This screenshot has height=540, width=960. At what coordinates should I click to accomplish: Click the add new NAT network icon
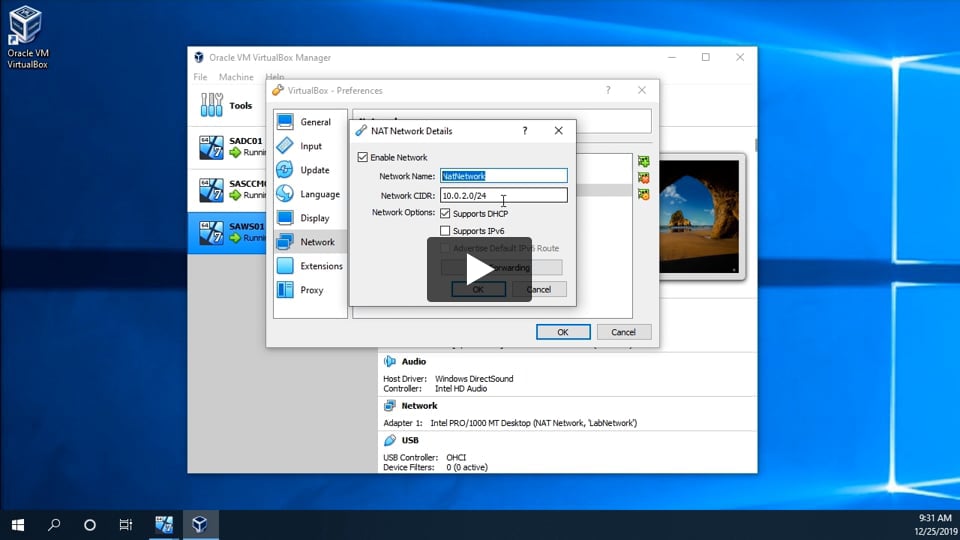coord(644,161)
